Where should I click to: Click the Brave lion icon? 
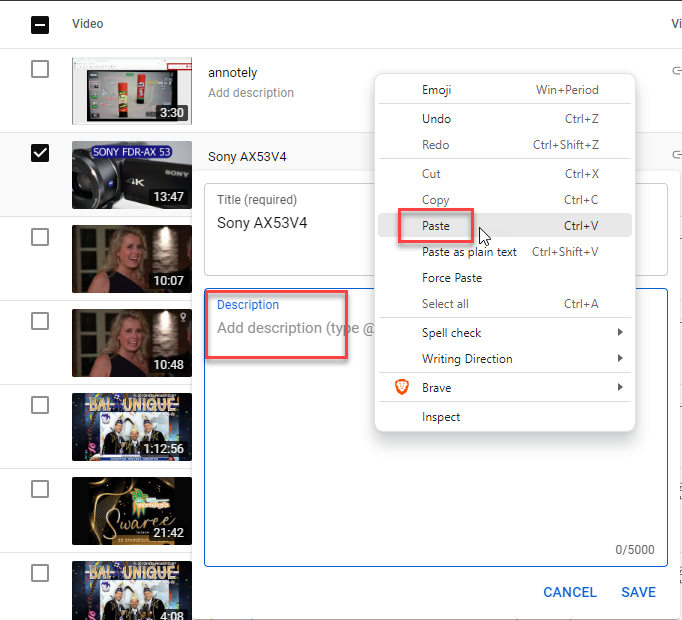tap(402, 387)
